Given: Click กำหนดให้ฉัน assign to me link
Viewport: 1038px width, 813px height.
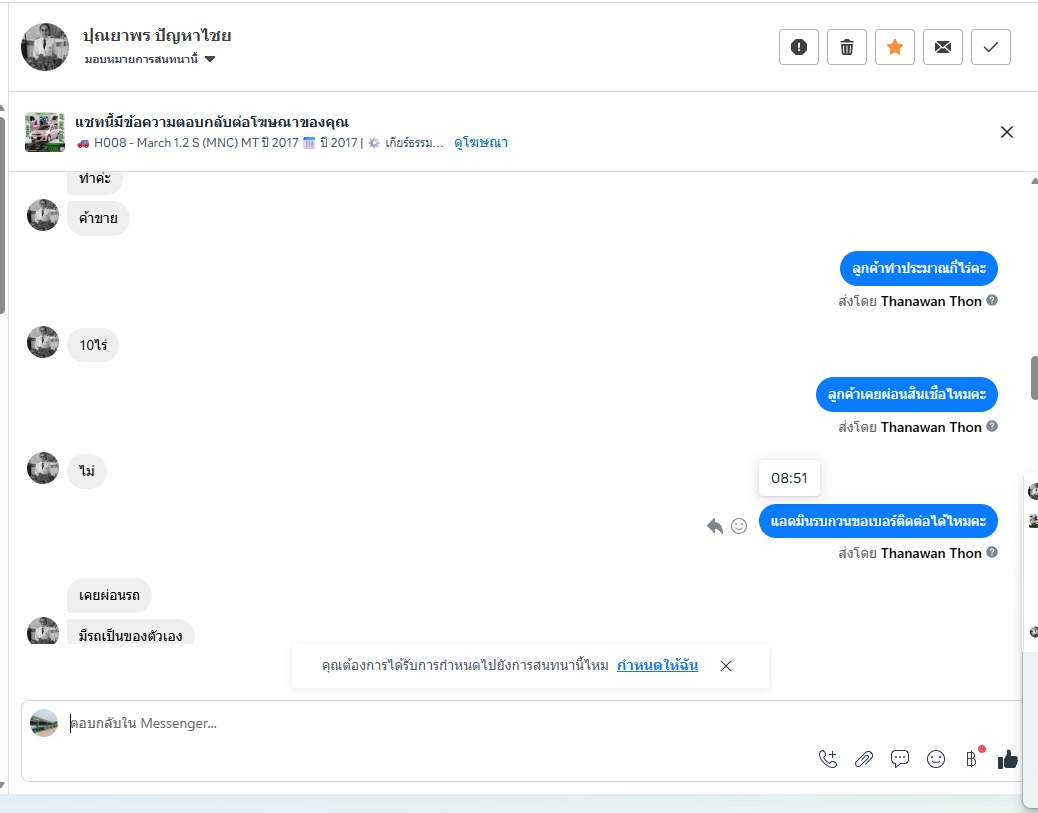Looking at the screenshot, I should (x=657, y=665).
